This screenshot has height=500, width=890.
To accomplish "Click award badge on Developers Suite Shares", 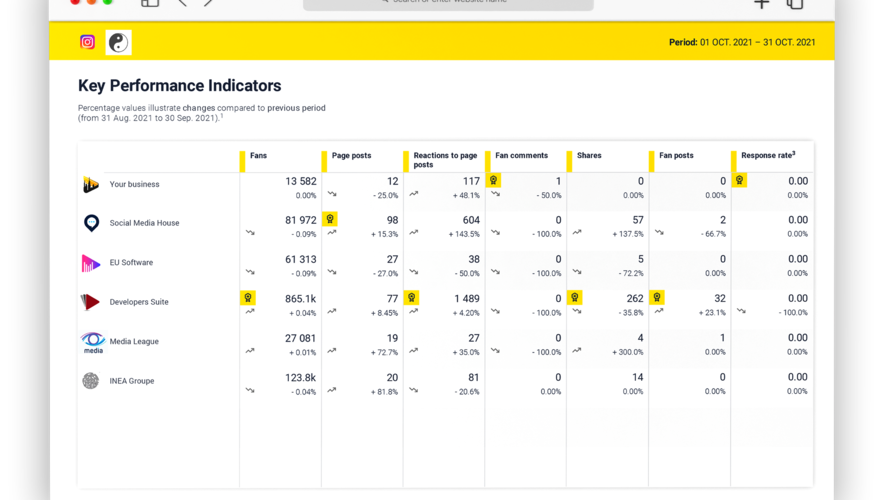I will pos(575,298).
